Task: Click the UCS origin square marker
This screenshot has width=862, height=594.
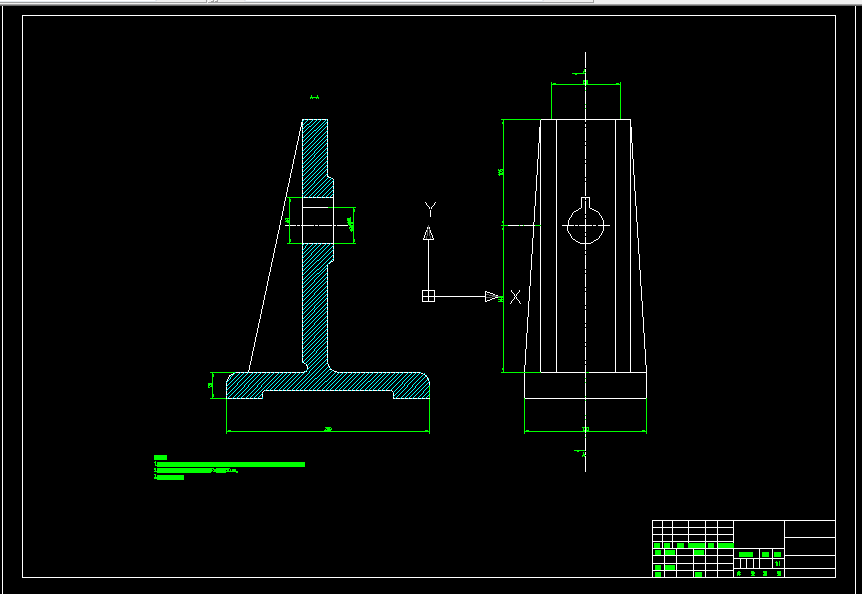Action: click(x=428, y=296)
